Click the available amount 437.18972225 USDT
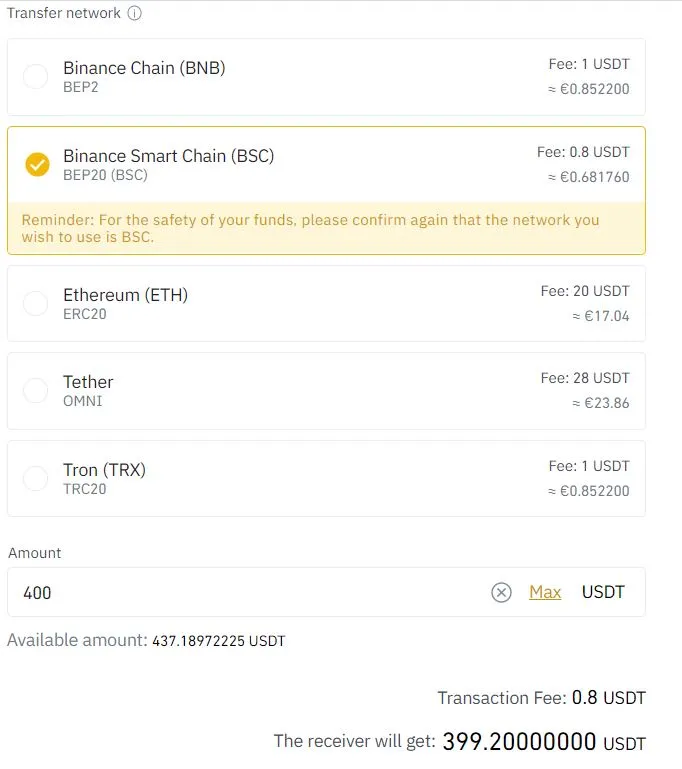This screenshot has width=682, height=769. 219,641
